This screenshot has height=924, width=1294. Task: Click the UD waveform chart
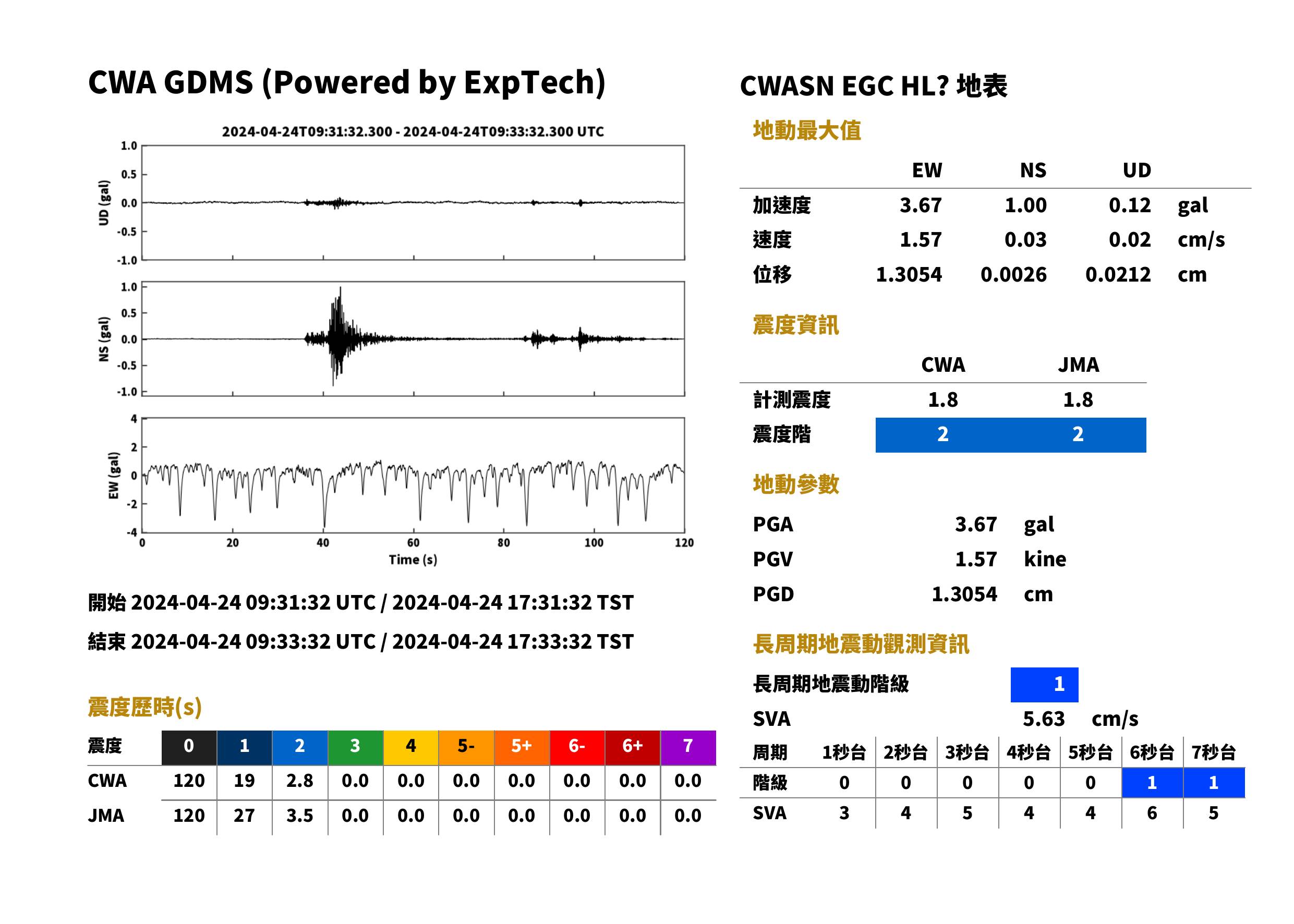(413, 202)
